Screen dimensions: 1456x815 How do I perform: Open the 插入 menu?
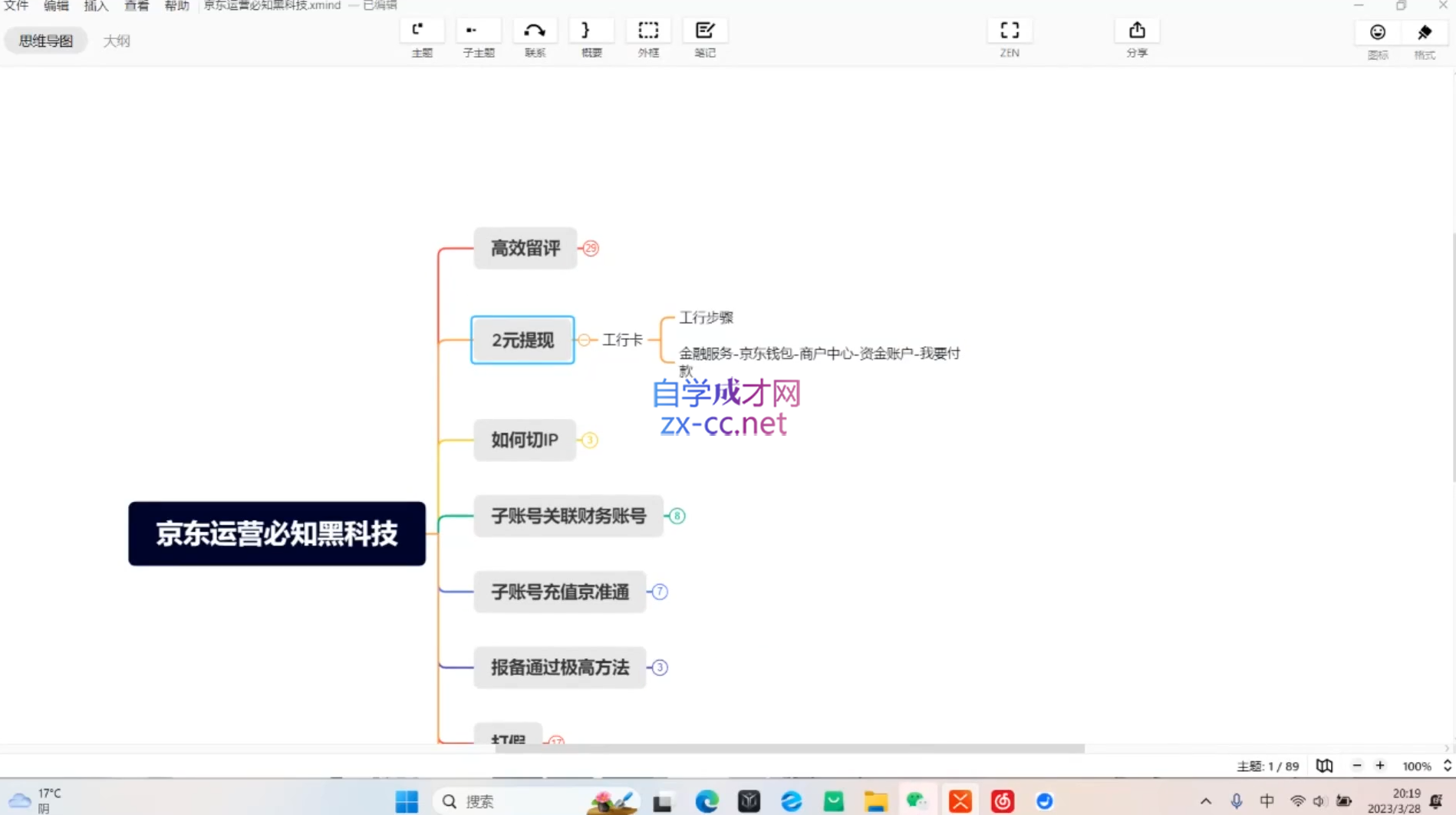pyautogui.click(x=96, y=5)
